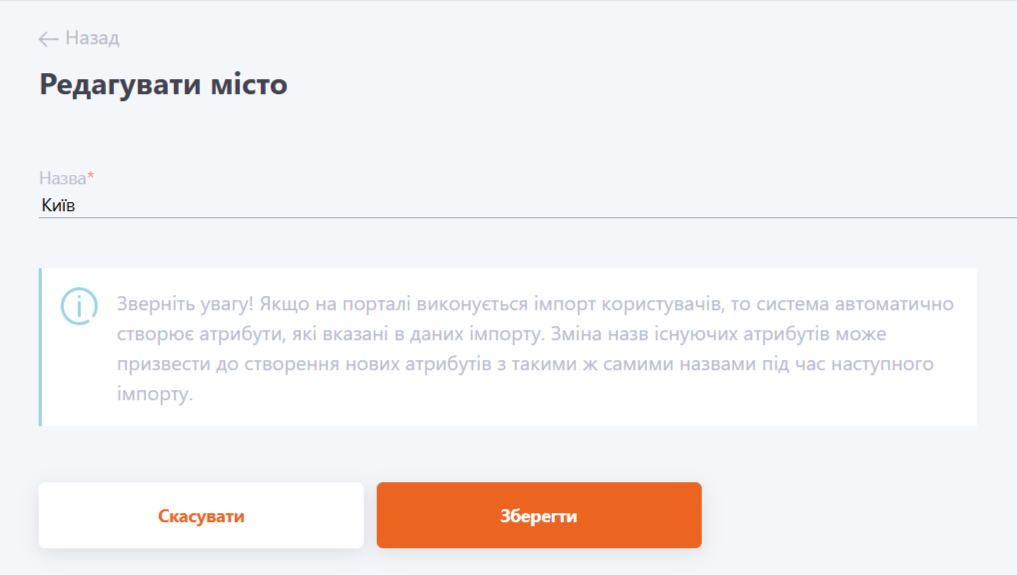The height and width of the screenshot is (575, 1017).
Task: Click the blue left border of the notice
Action: (x=40, y=347)
